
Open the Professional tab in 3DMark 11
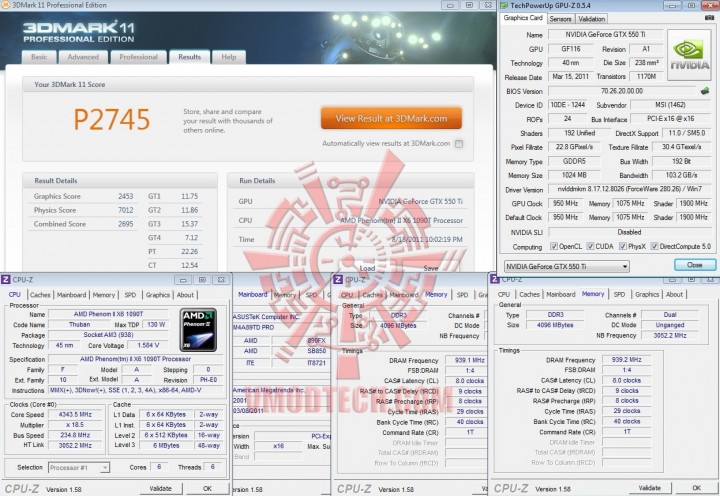coord(138,57)
